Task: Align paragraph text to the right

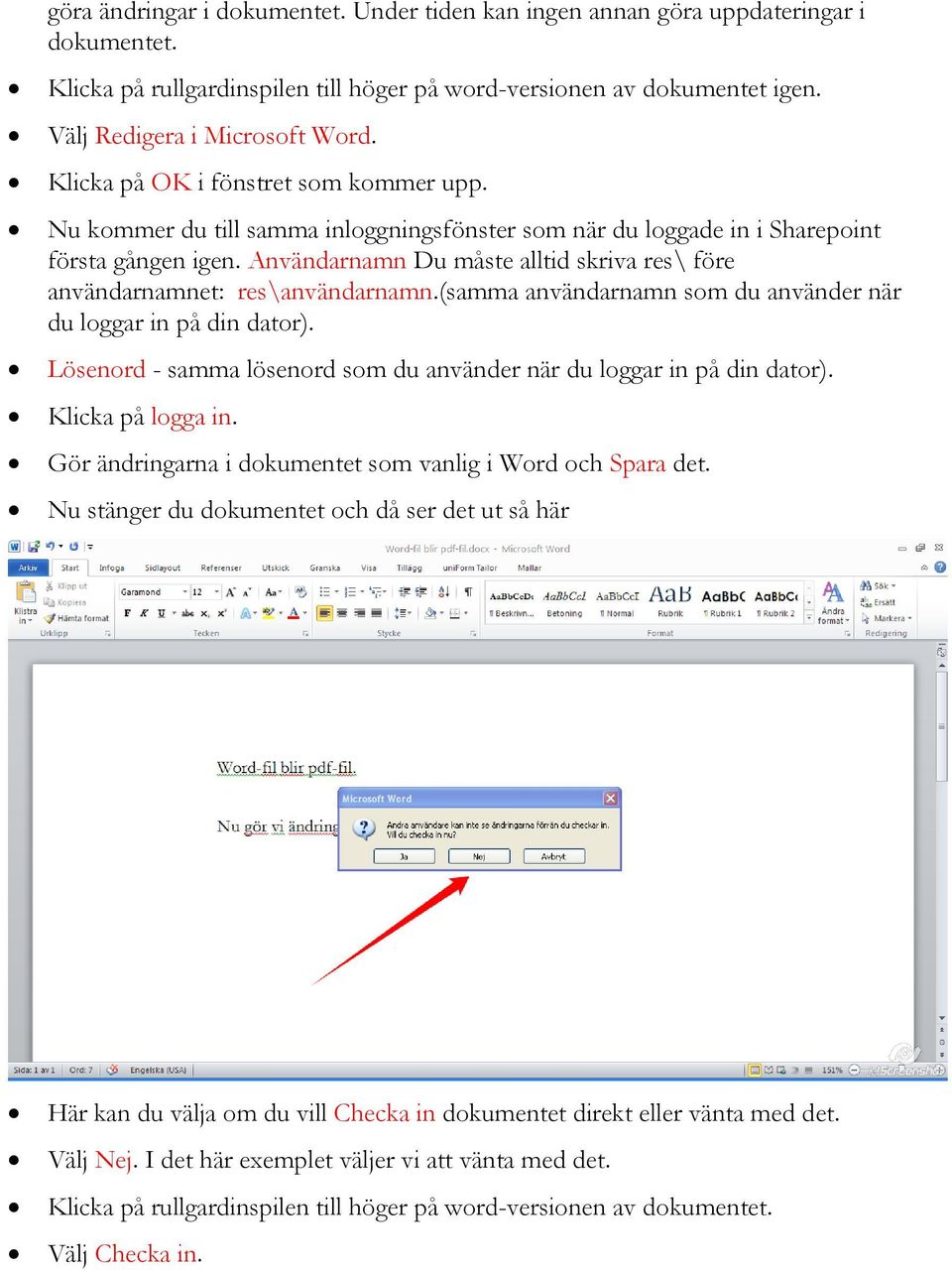Action: (359, 613)
